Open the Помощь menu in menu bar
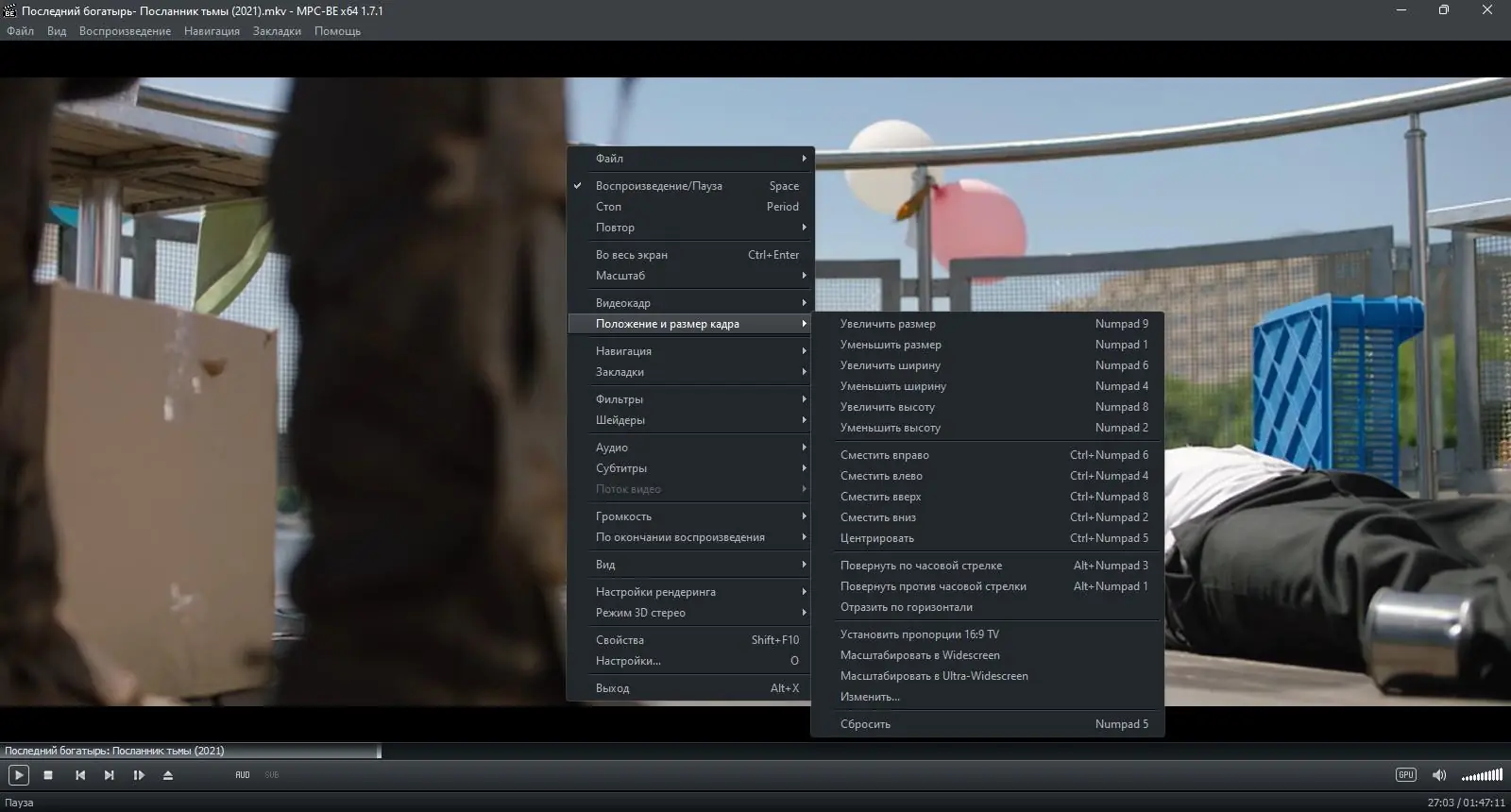 (337, 31)
